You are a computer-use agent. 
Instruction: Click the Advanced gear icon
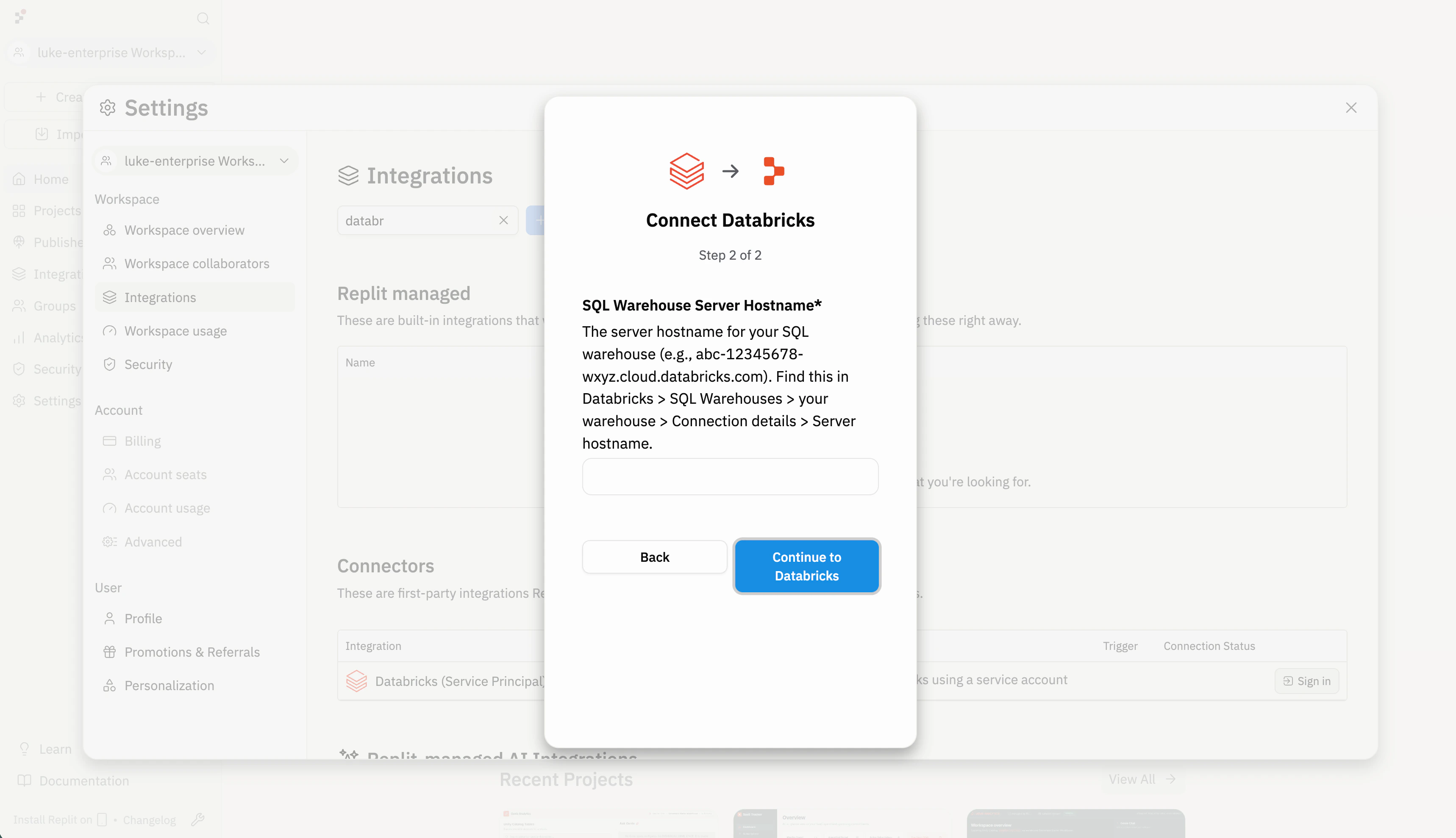point(109,542)
